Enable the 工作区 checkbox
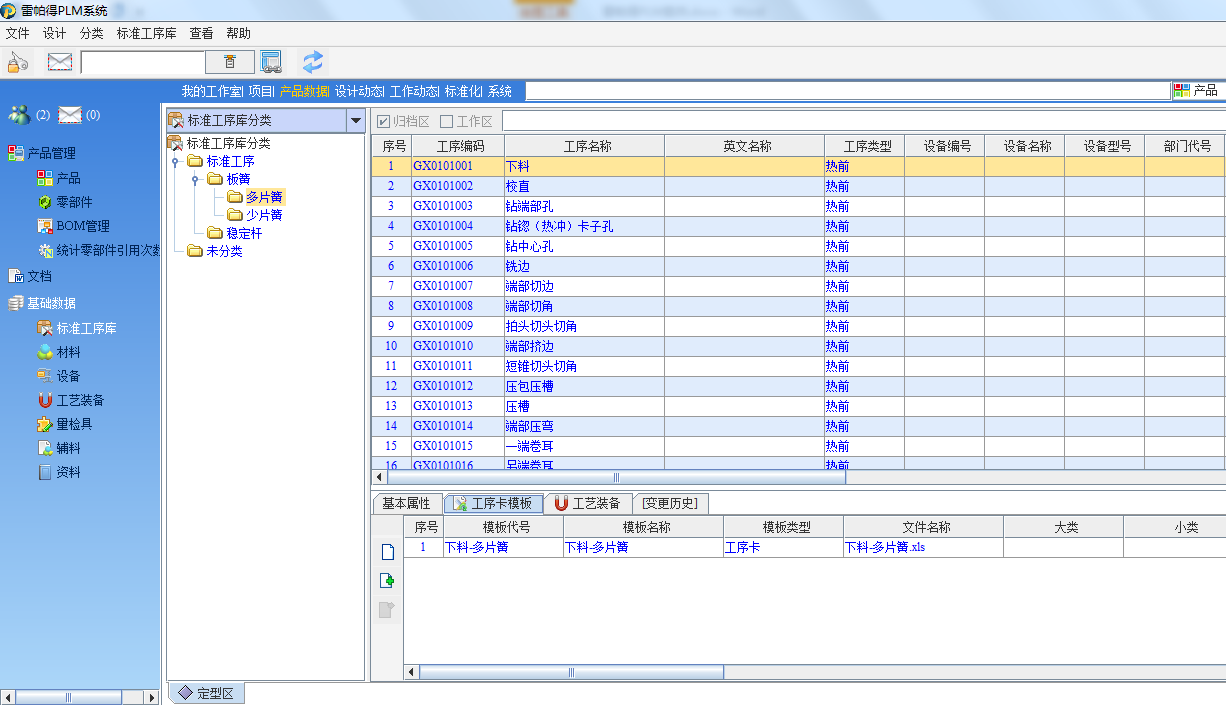 tap(447, 122)
